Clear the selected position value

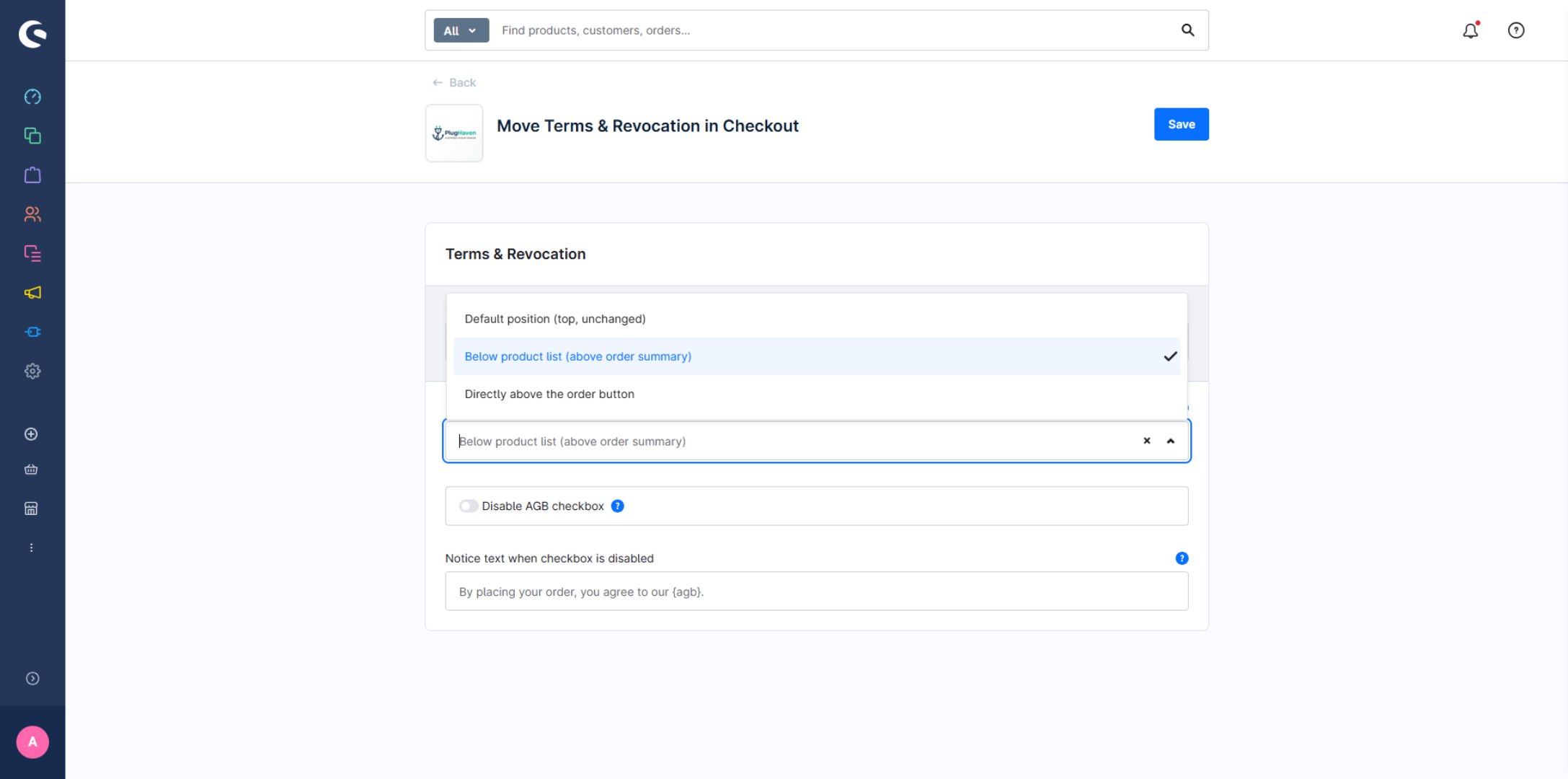coord(1147,441)
